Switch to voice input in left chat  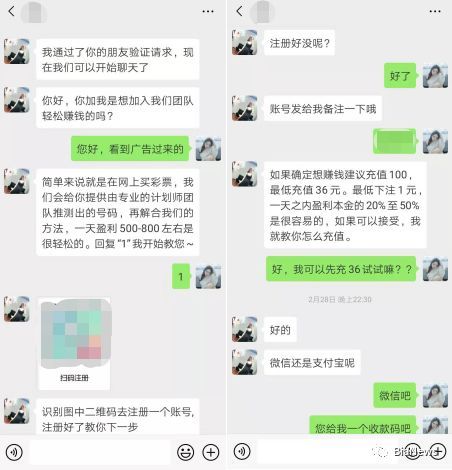[x=14, y=452]
